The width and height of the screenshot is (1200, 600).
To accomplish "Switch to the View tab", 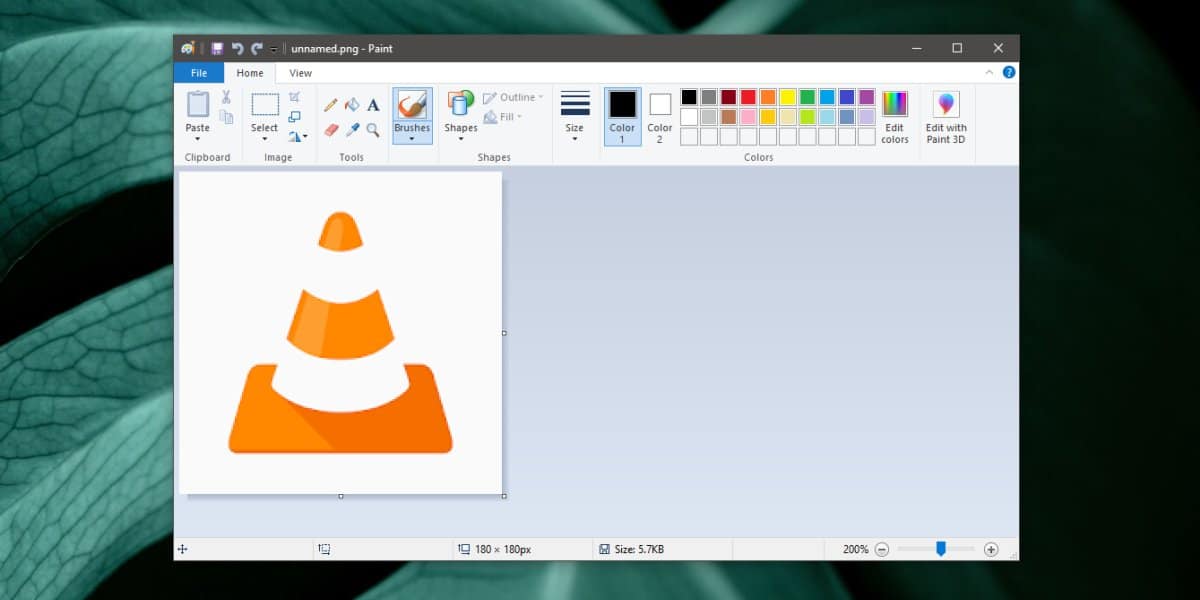I will tap(300, 73).
